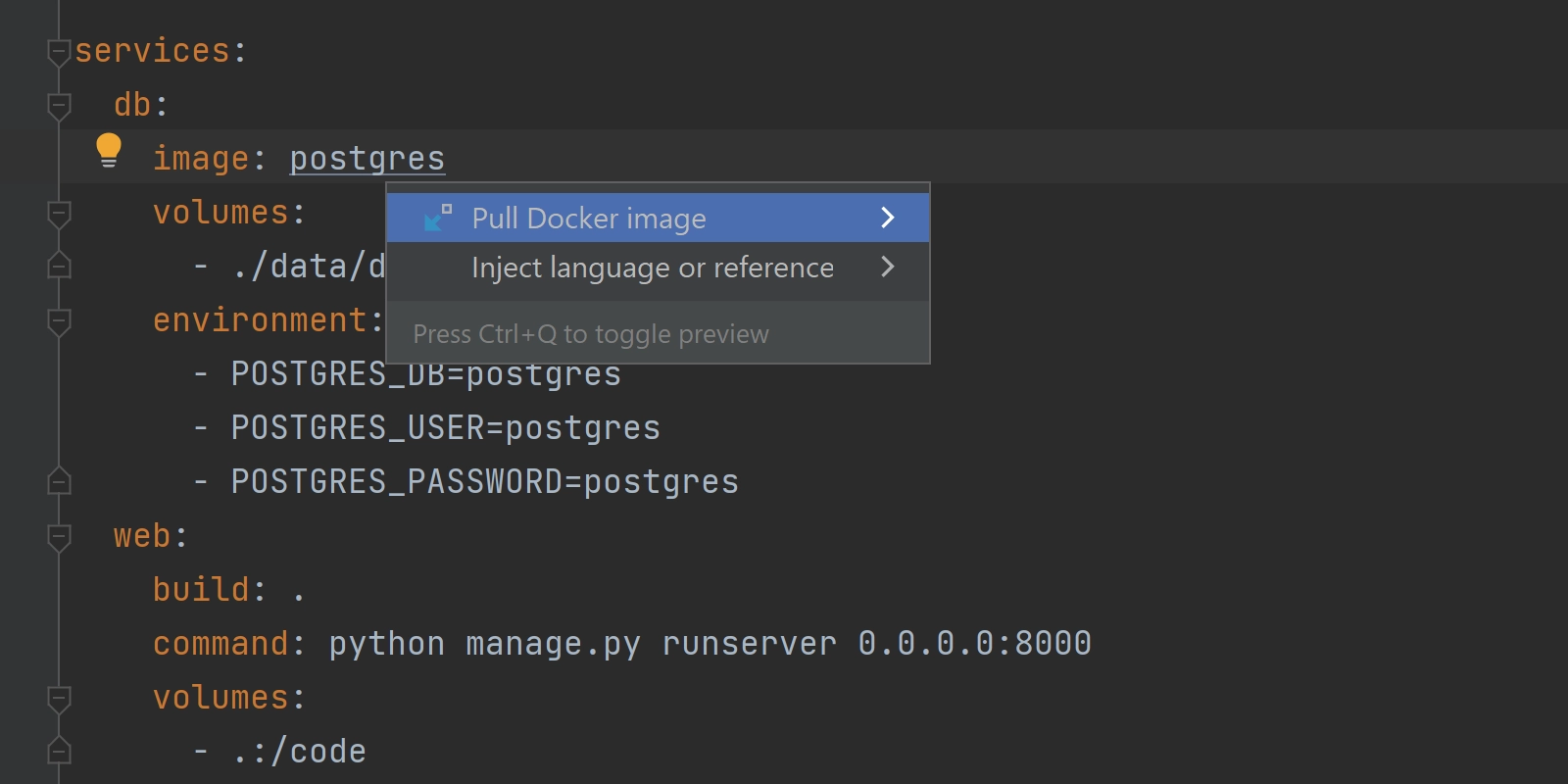Open submenu arrow for Inject language
The height and width of the screenshot is (784, 1568).
pos(887,267)
